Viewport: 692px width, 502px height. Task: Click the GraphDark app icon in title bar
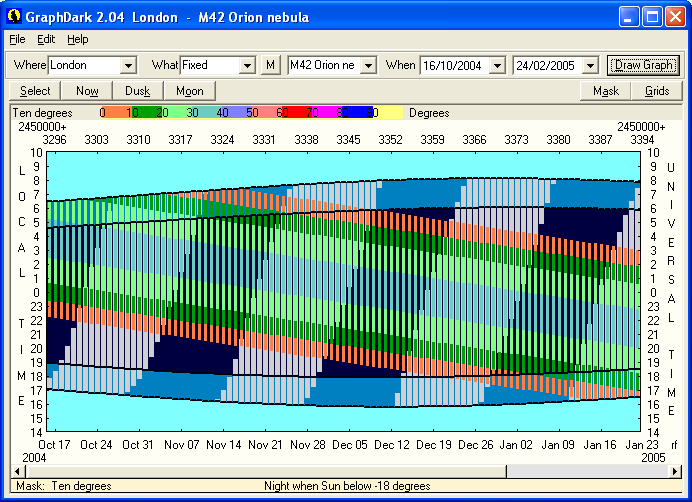15,17
